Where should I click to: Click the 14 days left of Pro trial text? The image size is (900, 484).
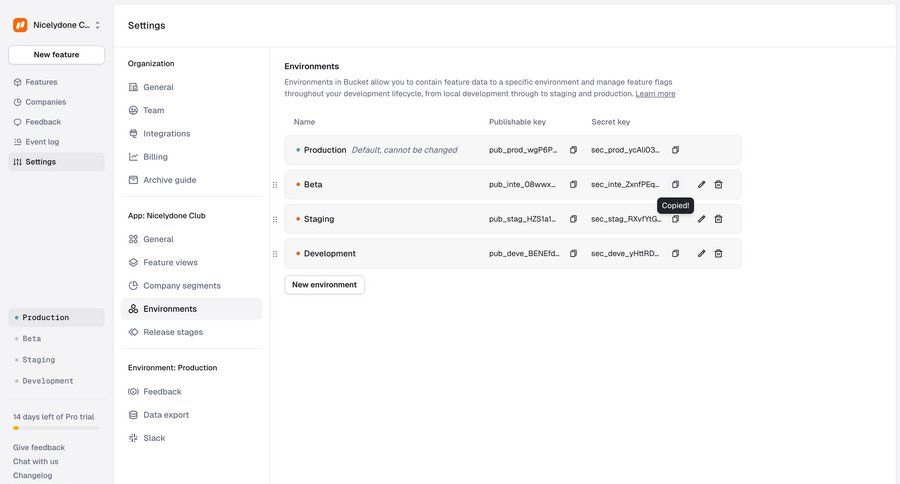53,417
